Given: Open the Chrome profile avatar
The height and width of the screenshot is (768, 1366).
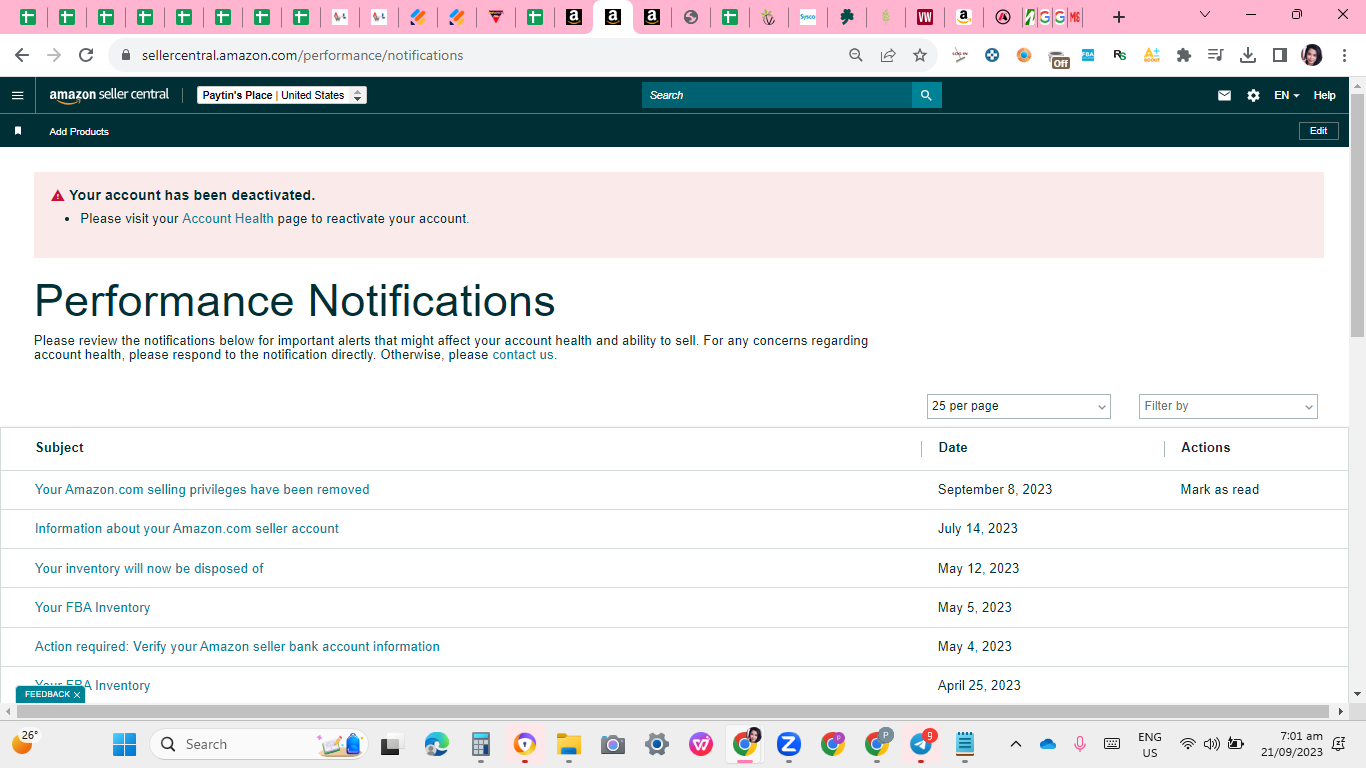Looking at the screenshot, I should (1312, 55).
